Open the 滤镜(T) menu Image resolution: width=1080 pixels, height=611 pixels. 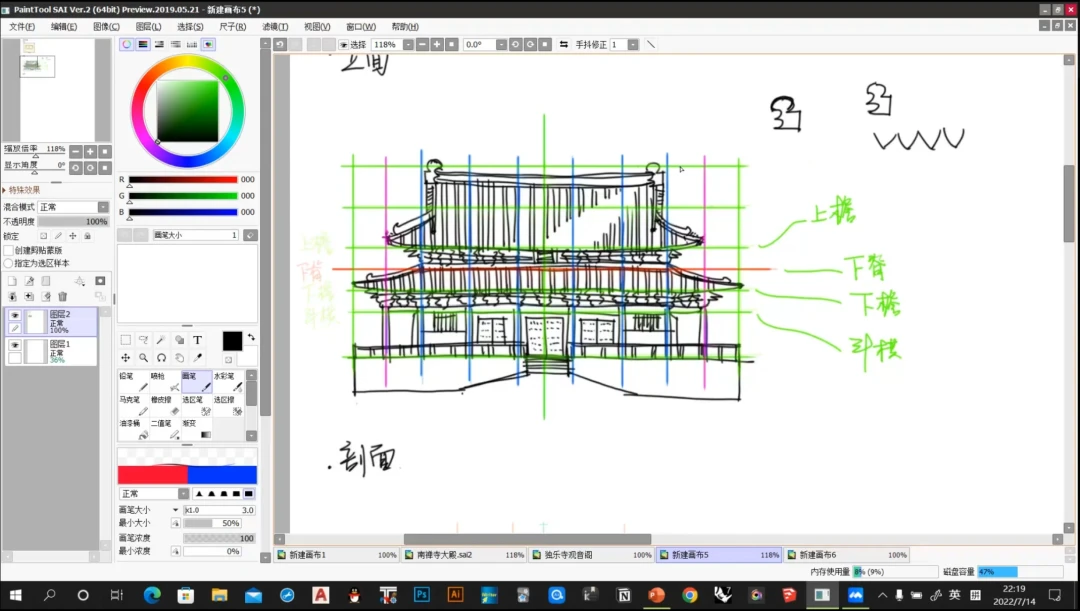(x=275, y=26)
